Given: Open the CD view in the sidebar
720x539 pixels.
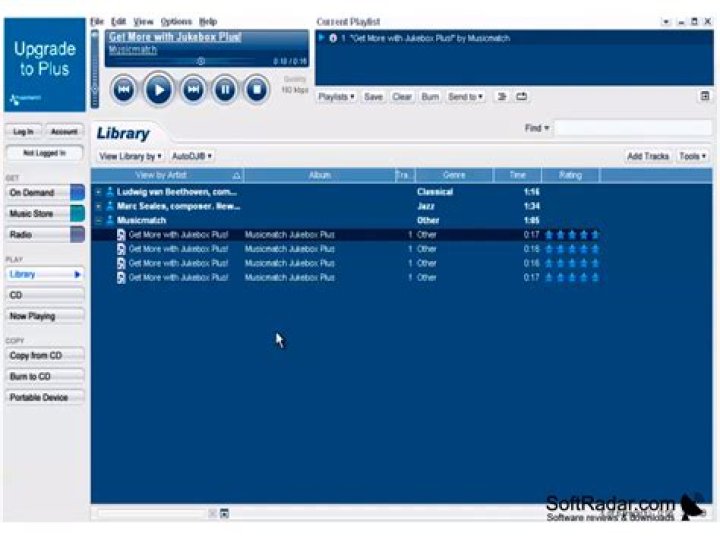Looking at the screenshot, I should coord(45,295).
